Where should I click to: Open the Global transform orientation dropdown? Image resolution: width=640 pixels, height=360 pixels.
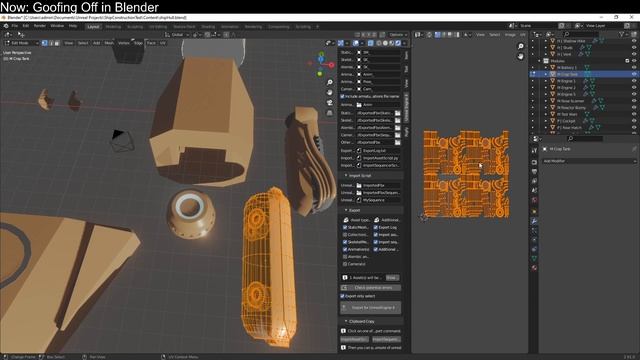(x=178, y=35)
